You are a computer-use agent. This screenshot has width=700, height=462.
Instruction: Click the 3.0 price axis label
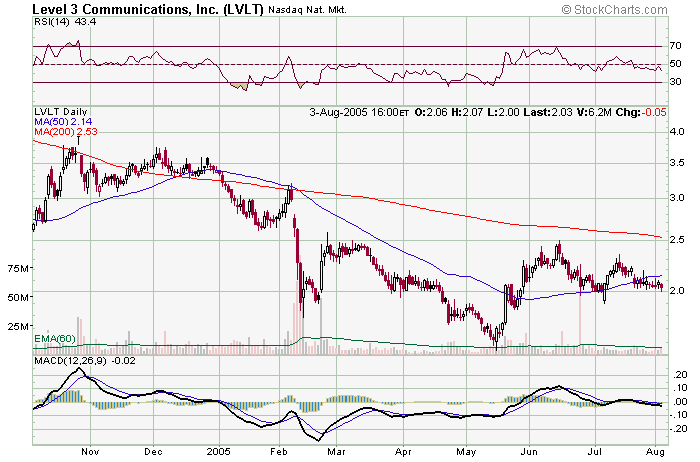coord(677,198)
